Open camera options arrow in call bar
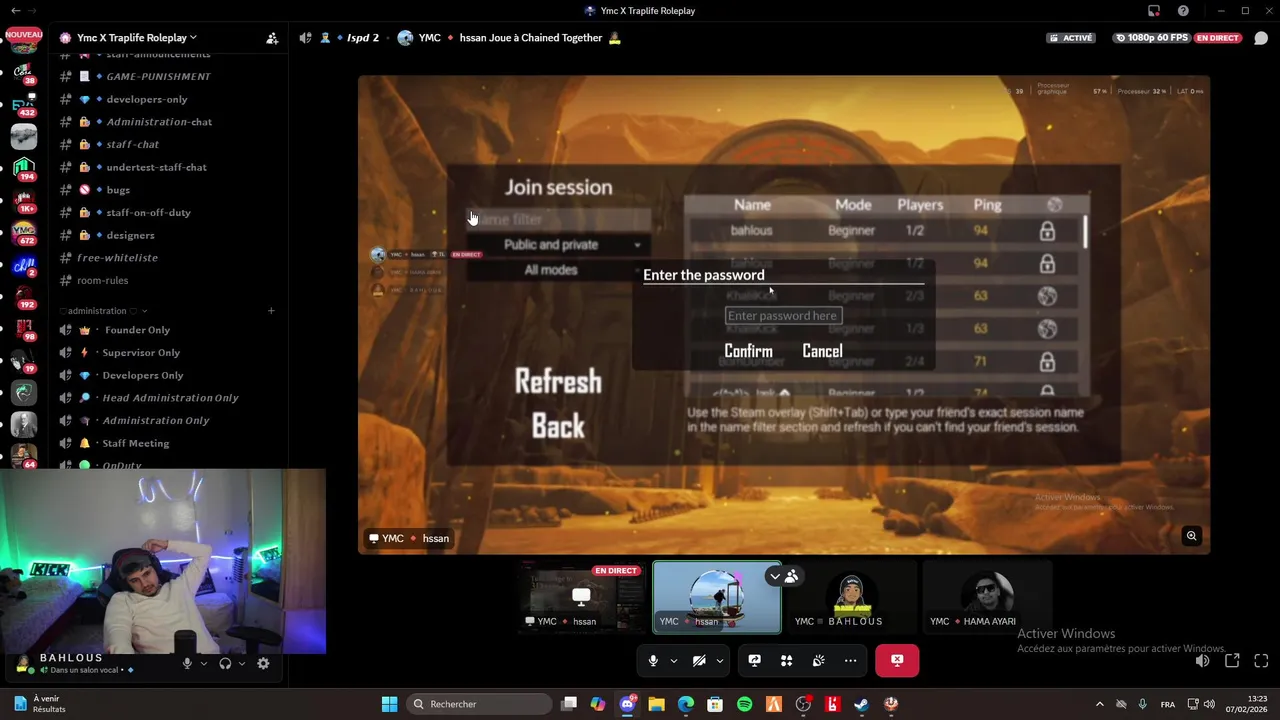 [719, 661]
